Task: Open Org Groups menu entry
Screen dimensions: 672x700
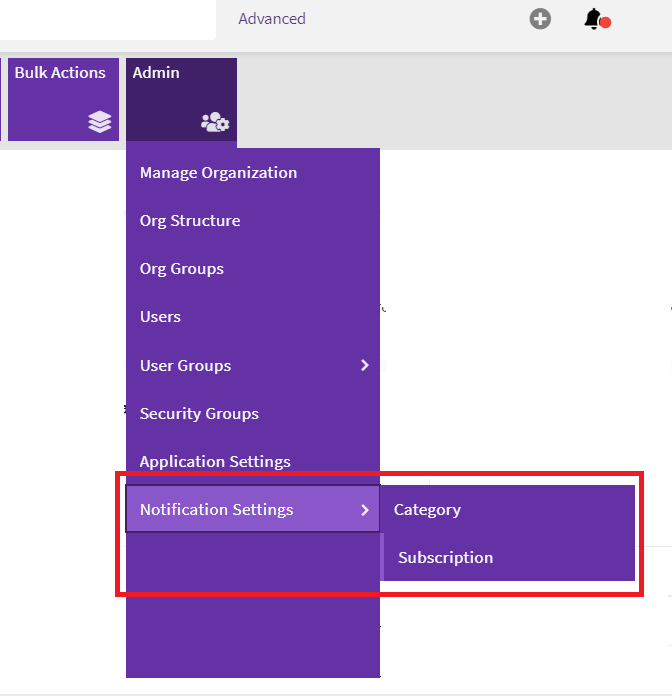Action: [182, 269]
